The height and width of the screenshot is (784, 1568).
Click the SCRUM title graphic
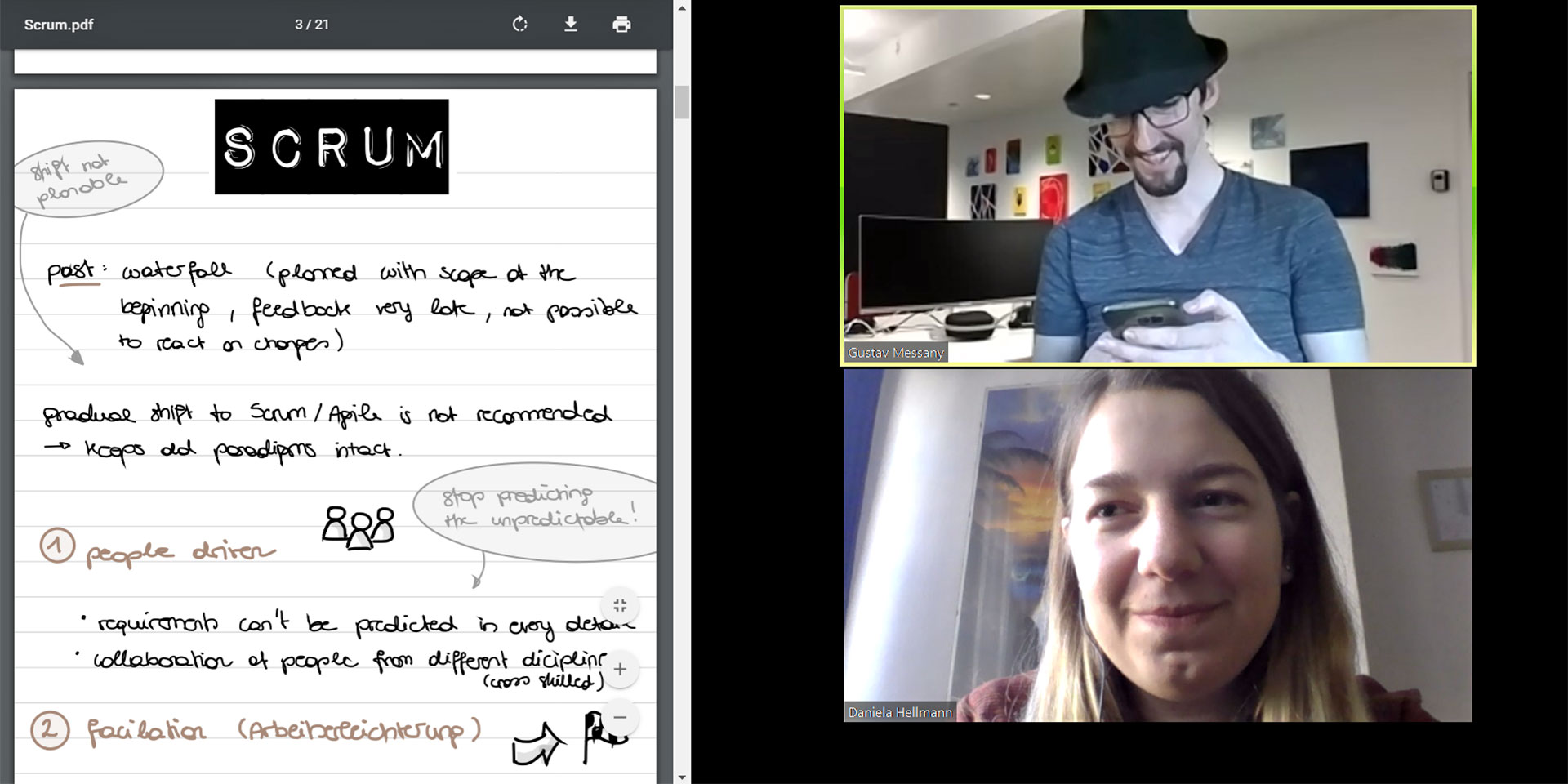pyautogui.click(x=332, y=147)
